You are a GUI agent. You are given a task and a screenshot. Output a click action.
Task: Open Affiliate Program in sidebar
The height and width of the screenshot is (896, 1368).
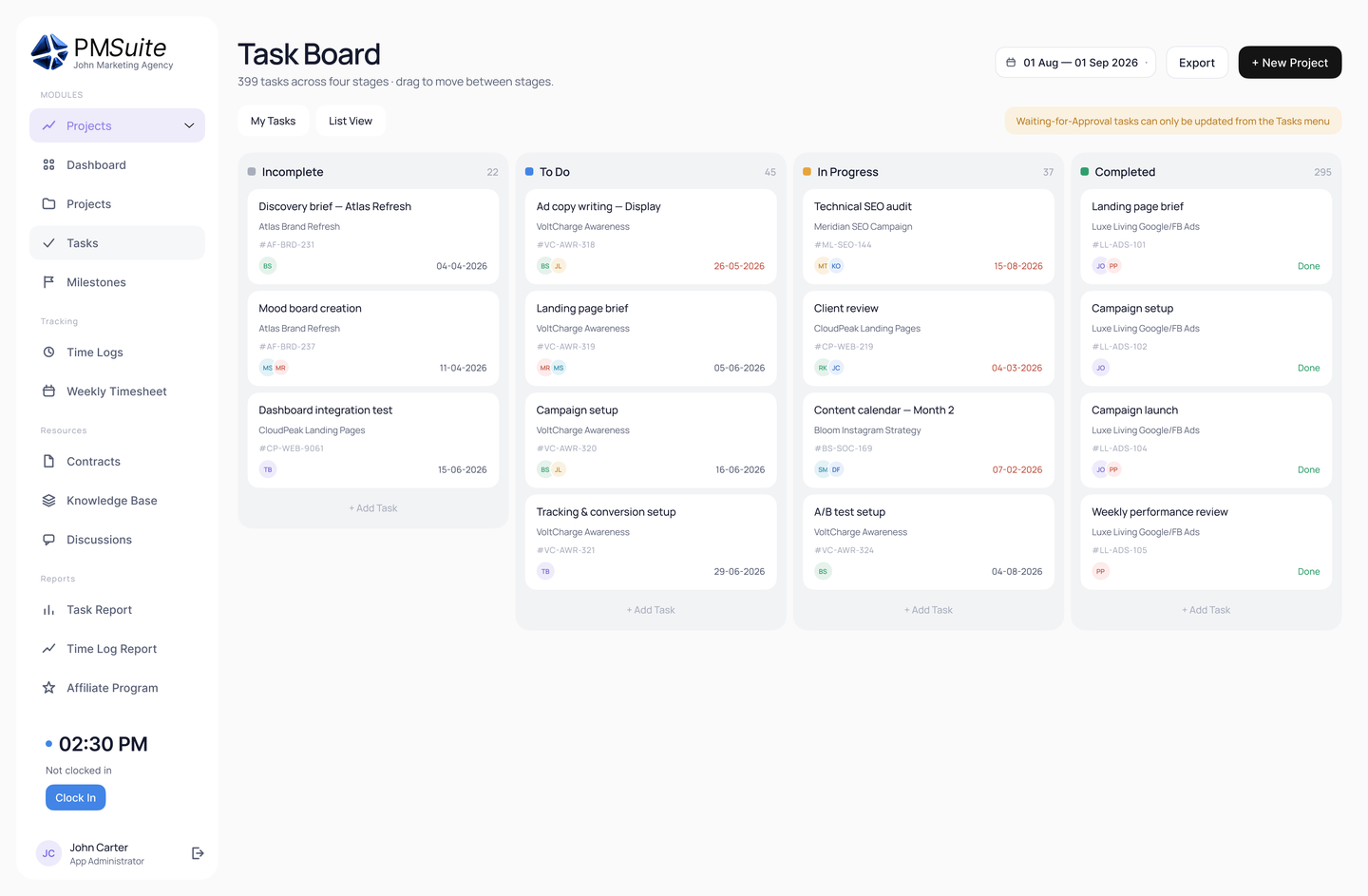tap(117, 688)
